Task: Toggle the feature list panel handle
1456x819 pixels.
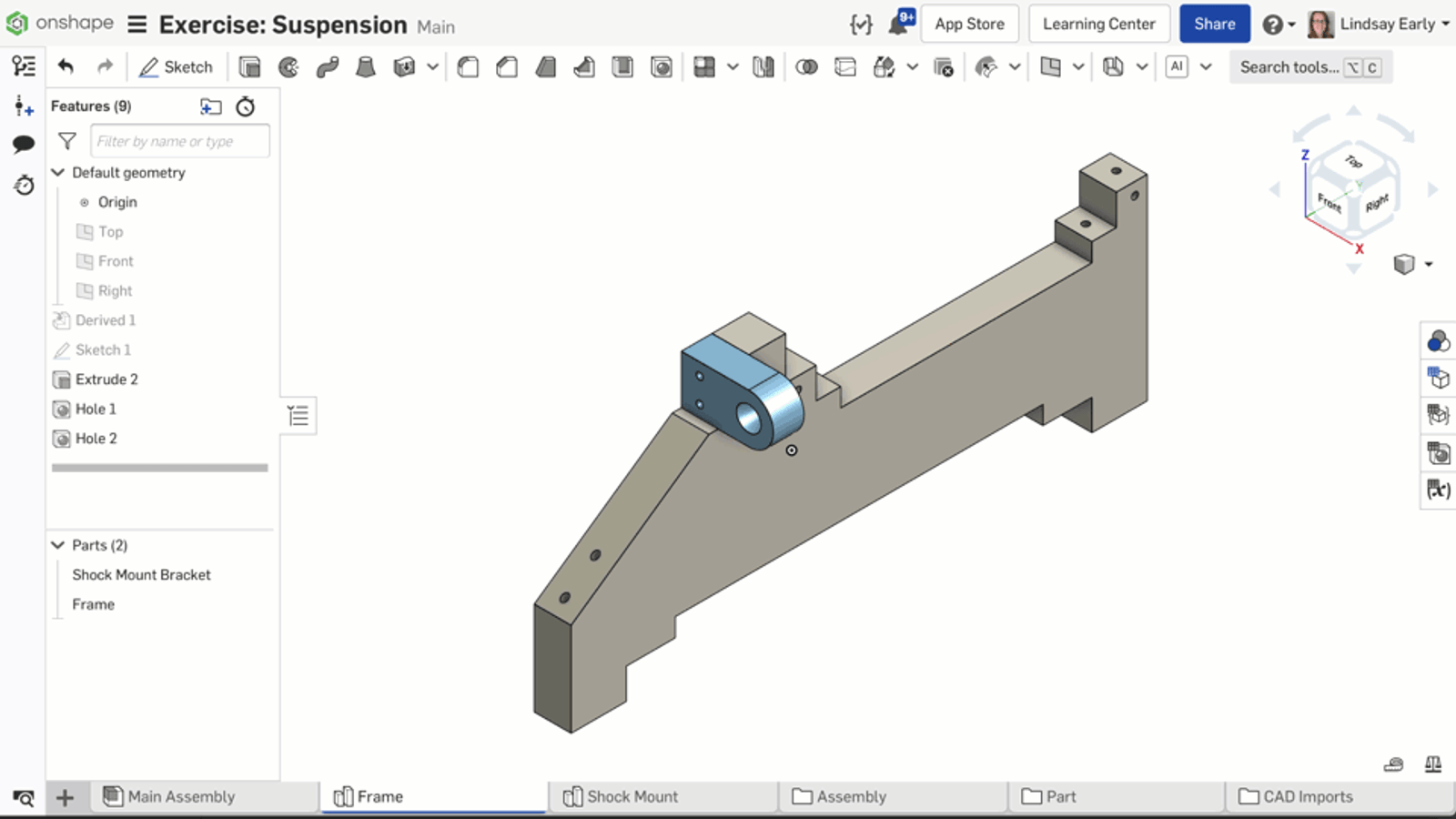Action: 298,416
